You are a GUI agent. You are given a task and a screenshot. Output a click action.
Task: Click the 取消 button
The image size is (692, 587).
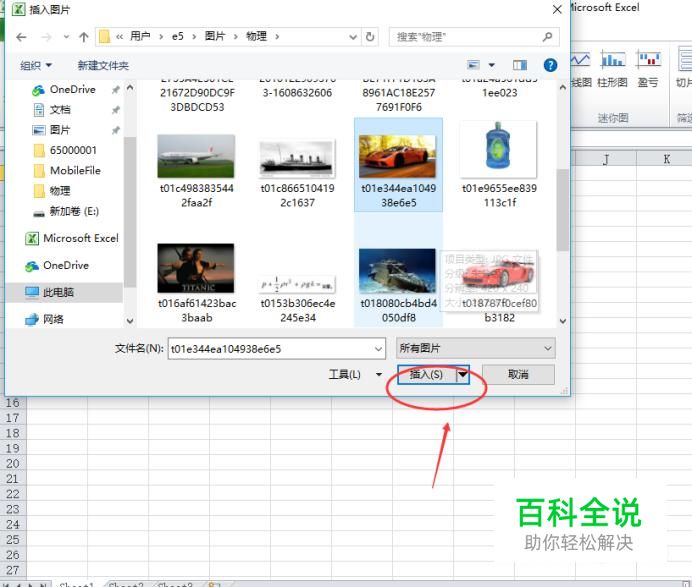[x=519, y=375]
